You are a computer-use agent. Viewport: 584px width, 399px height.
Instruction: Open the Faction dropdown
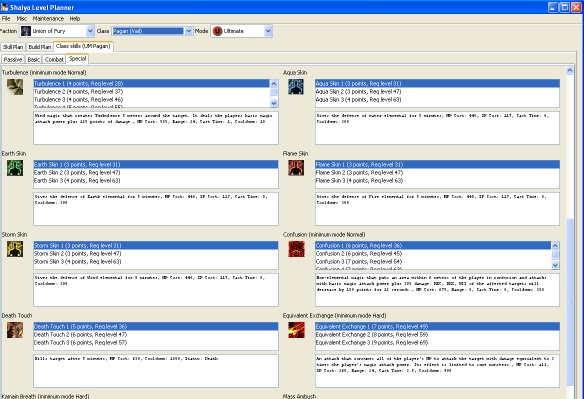click(x=90, y=31)
